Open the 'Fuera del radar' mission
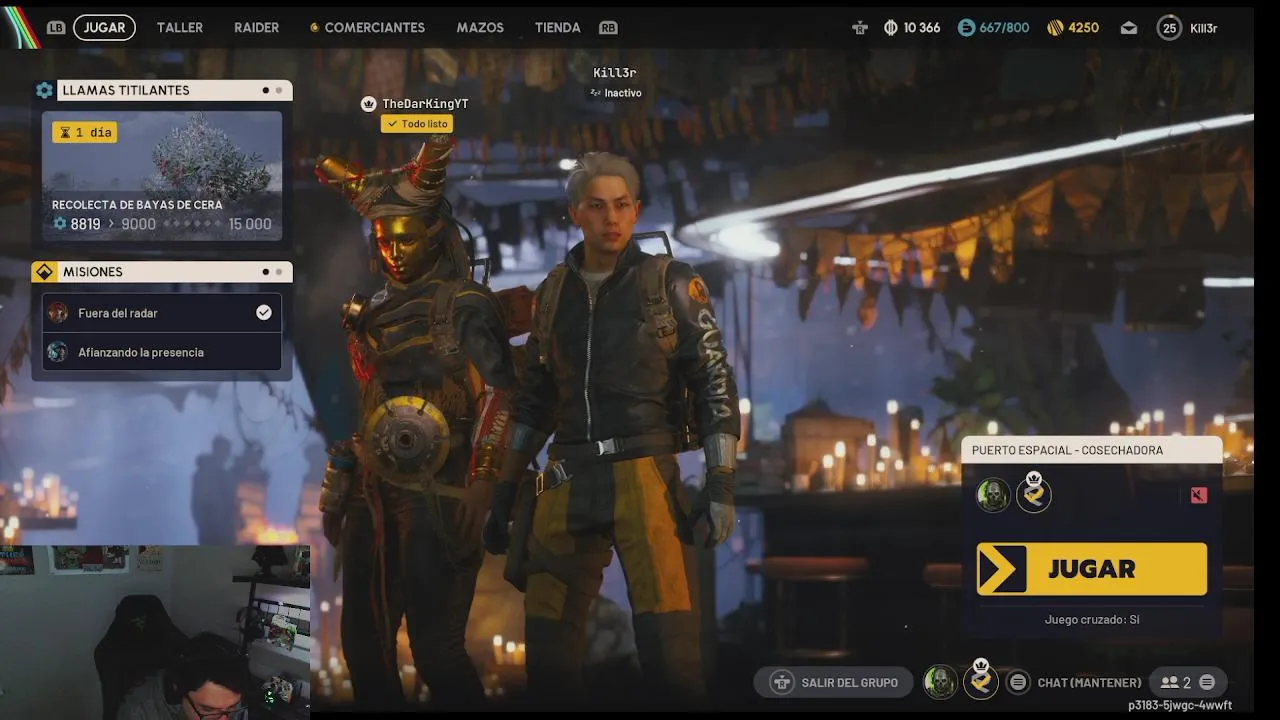1280x720 pixels. coord(162,313)
